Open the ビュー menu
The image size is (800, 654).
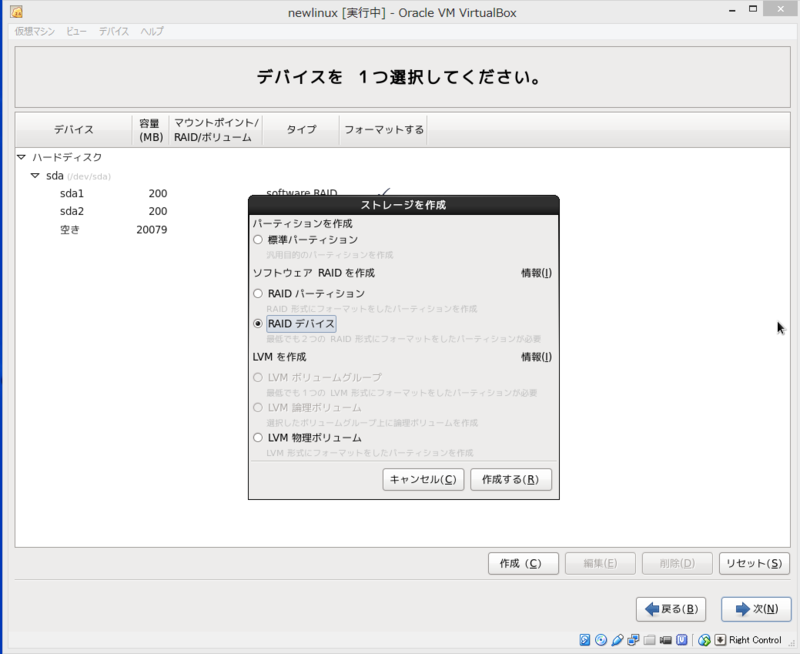tap(77, 31)
